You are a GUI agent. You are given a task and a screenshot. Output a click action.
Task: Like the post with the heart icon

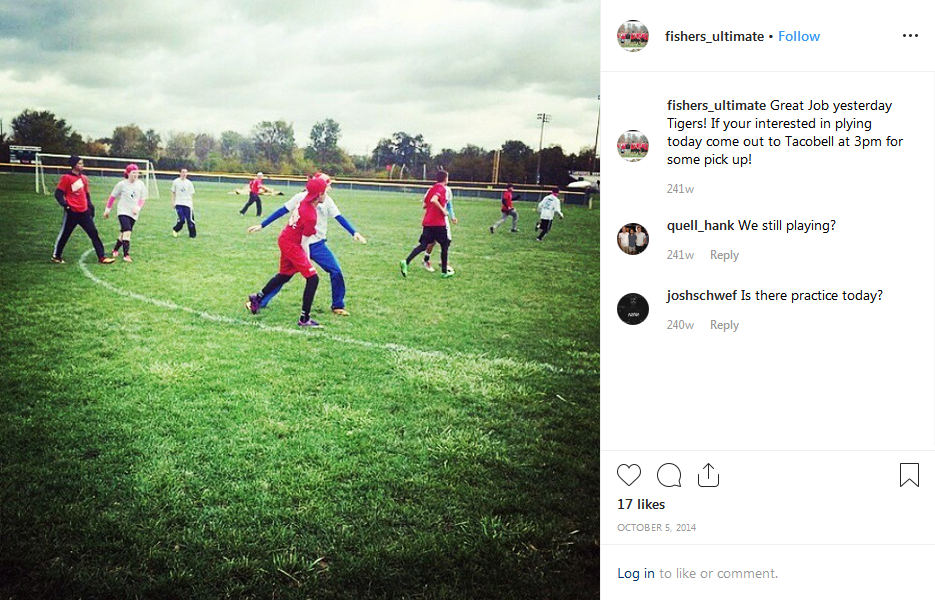click(629, 475)
